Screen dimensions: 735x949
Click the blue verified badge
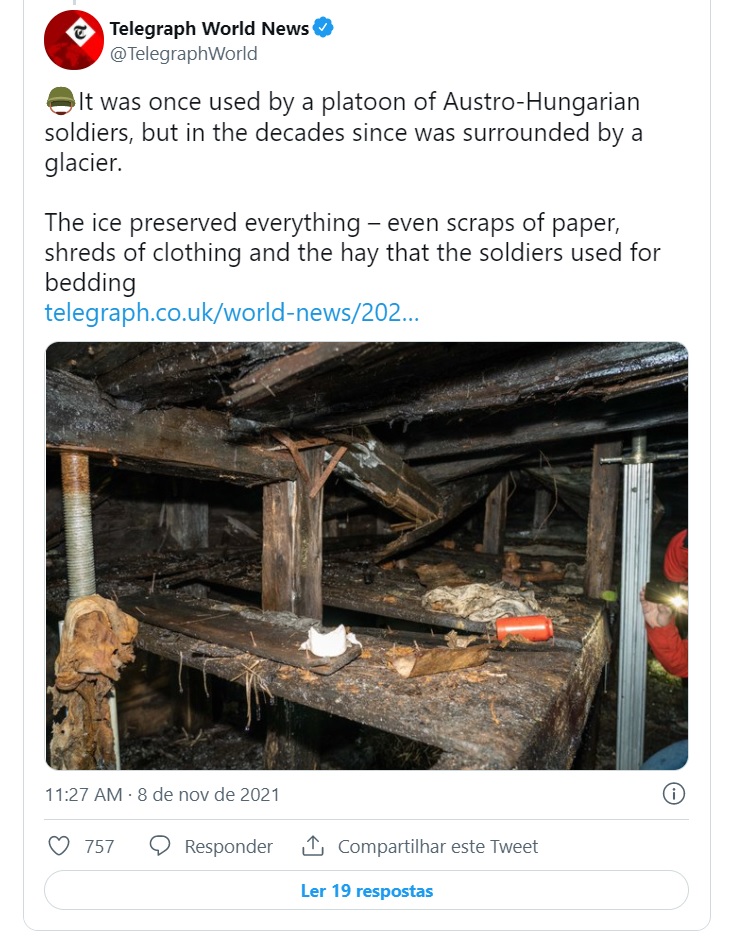tap(323, 28)
